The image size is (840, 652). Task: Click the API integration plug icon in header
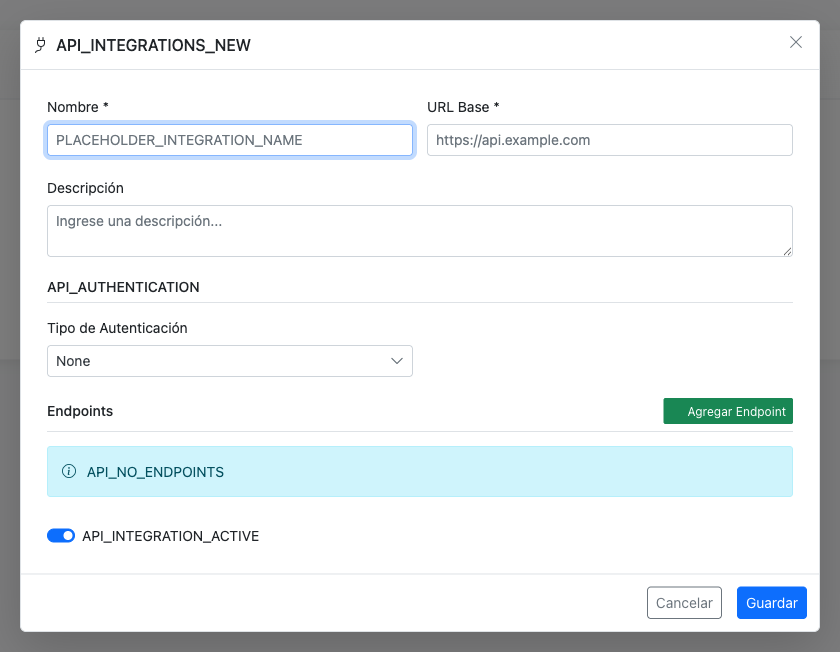[40, 45]
